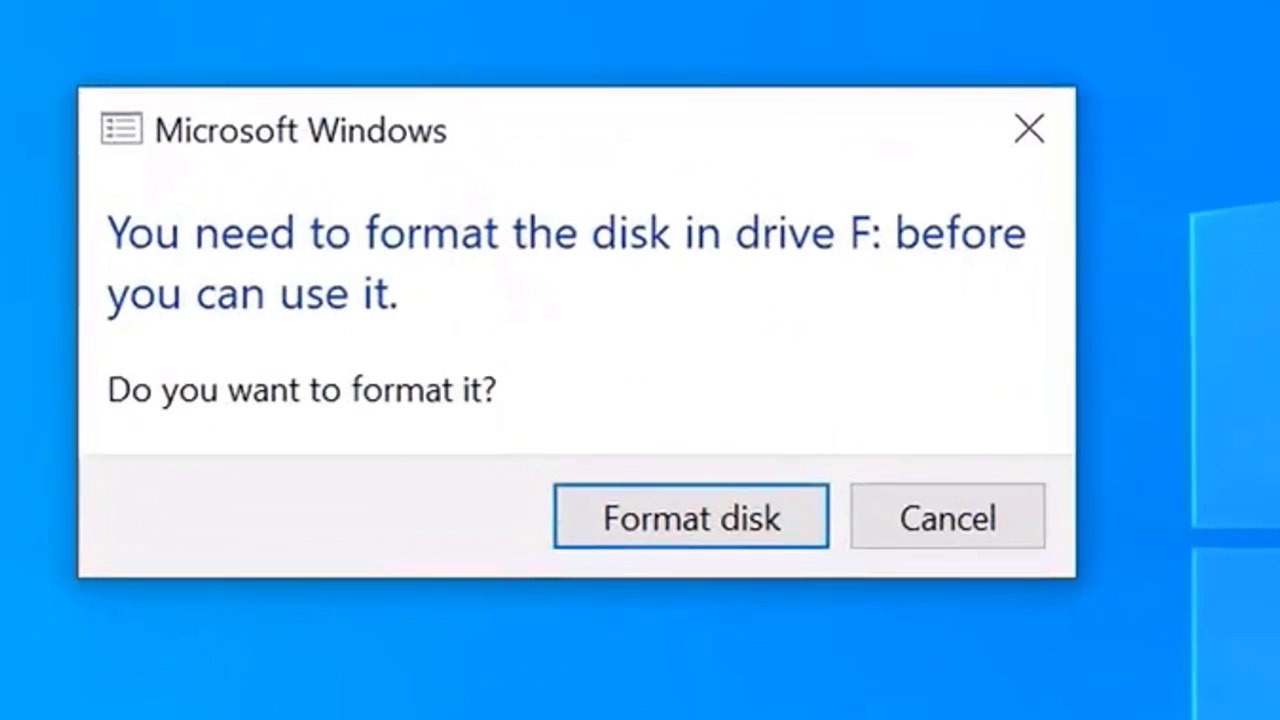Screen dimensions: 1280x720
Task: Click gray footer area left of Format disk
Action: 315,516
